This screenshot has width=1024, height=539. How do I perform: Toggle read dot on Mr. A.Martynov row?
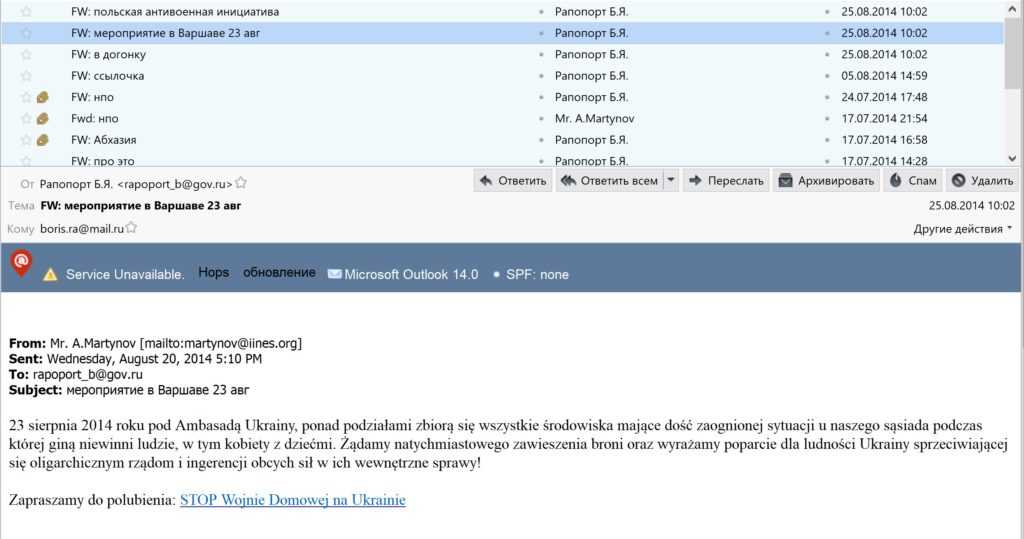coord(541,119)
